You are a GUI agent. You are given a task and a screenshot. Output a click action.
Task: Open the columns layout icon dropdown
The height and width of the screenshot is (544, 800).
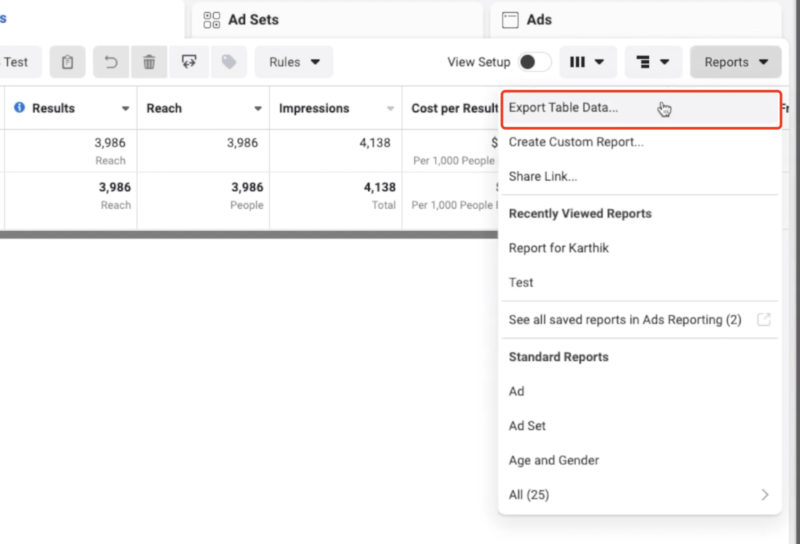coord(587,62)
